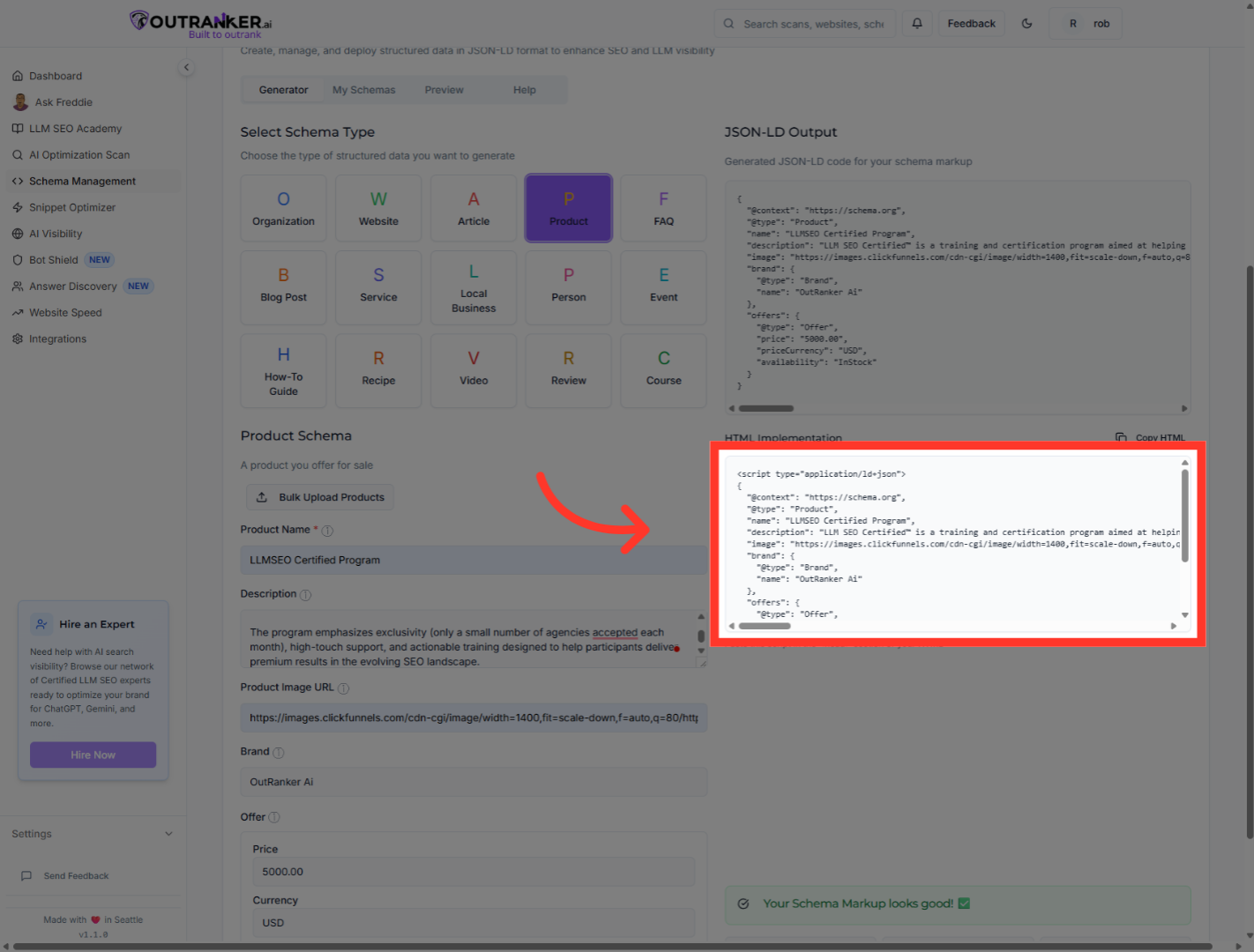
Task: Click "Your Schema Markup looks good!" message
Action: coord(958,904)
